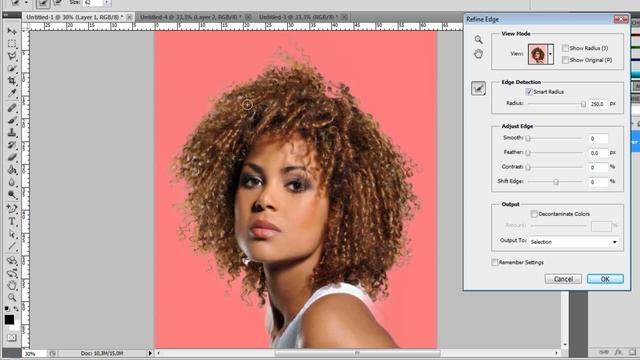Select the 3D Object Rotate tool
This screenshot has height=360, width=640.
tap(12, 260)
